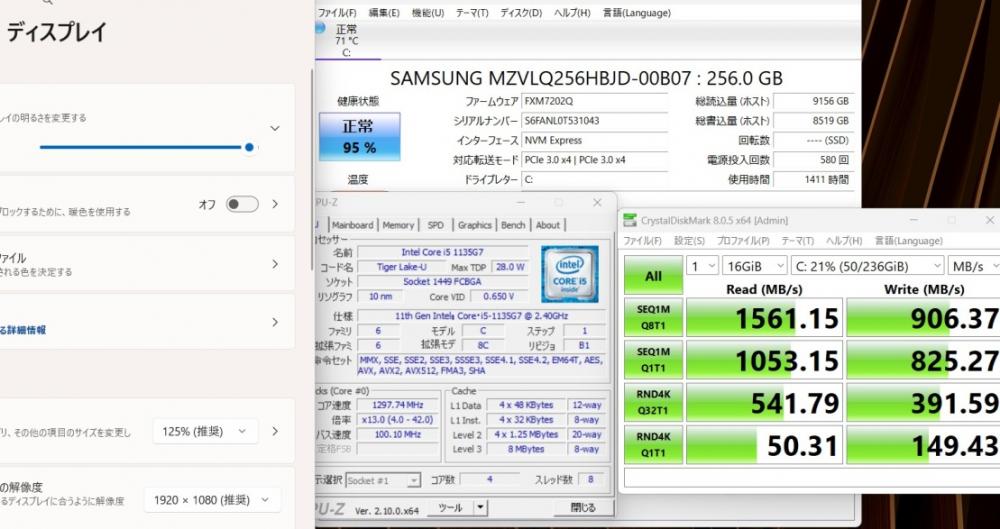
Task: Open 言語(Language) menu in CrystalDiskMark
Action: coord(908,241)
